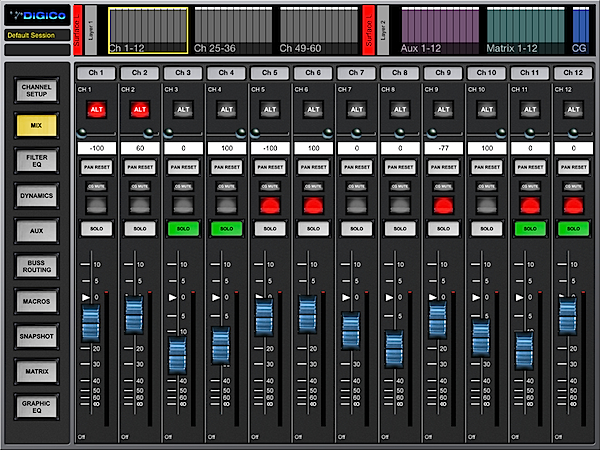Select the Matrix 1-12 bank thumbnail
600x450 pixels.
click(x=526, y=30)
